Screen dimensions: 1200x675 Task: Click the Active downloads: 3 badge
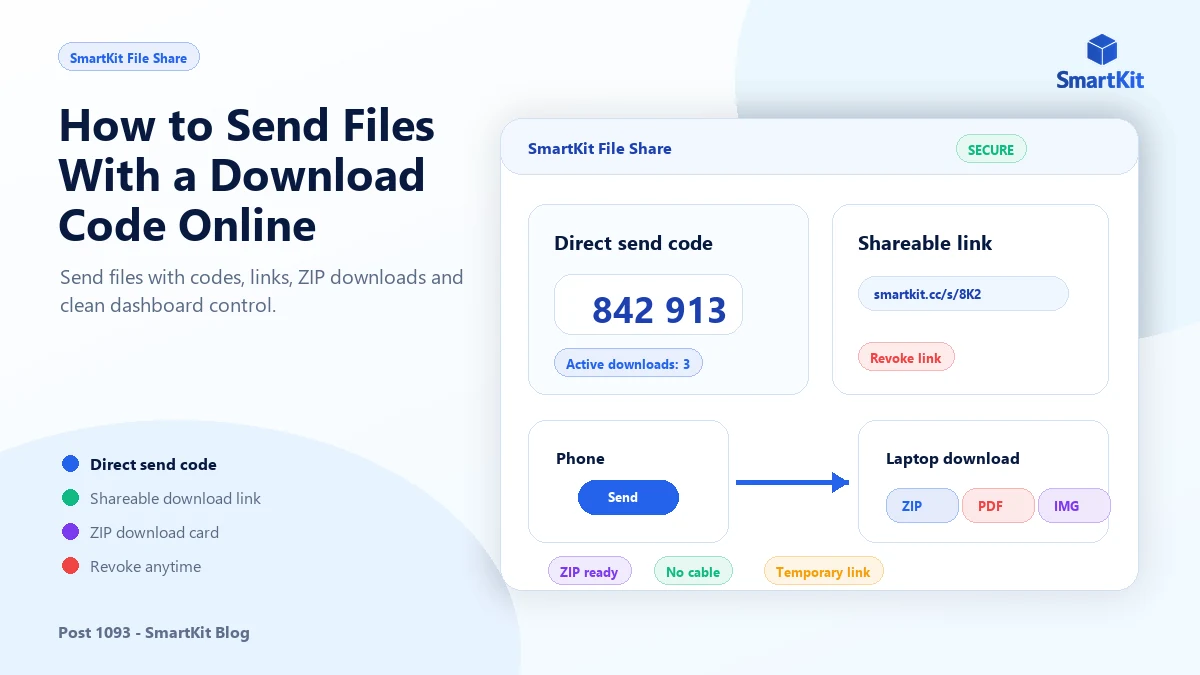pos(628,363)
